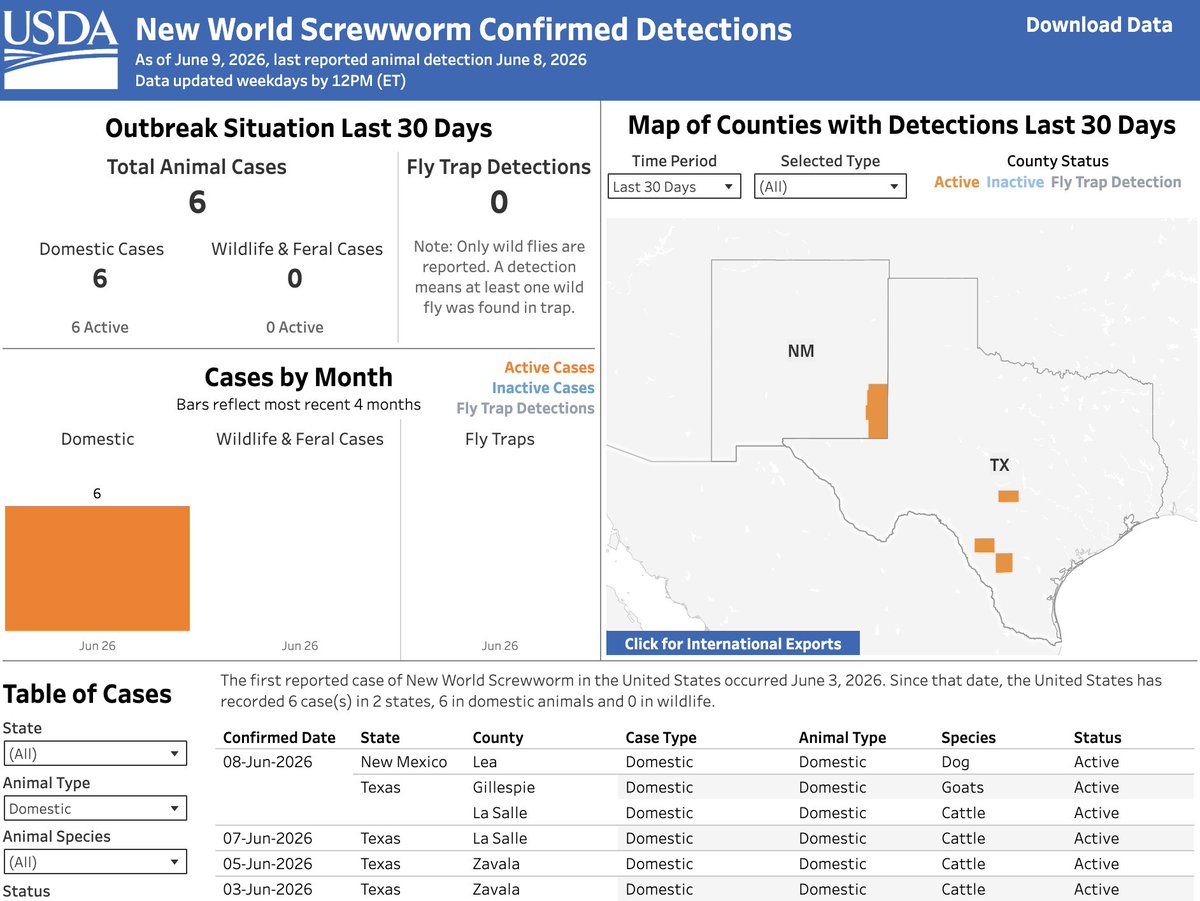Open the Selected Type dropdown
The width and height of the screenshot is (1200, 901).
[x=830, y=186]
